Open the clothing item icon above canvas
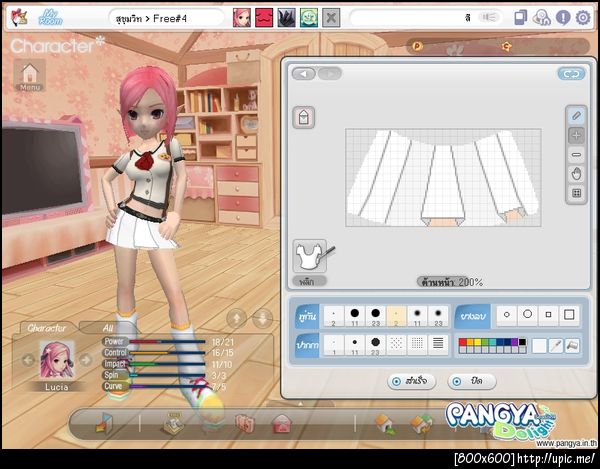This screenshot has width=600, height=469. tap(303, 117)
